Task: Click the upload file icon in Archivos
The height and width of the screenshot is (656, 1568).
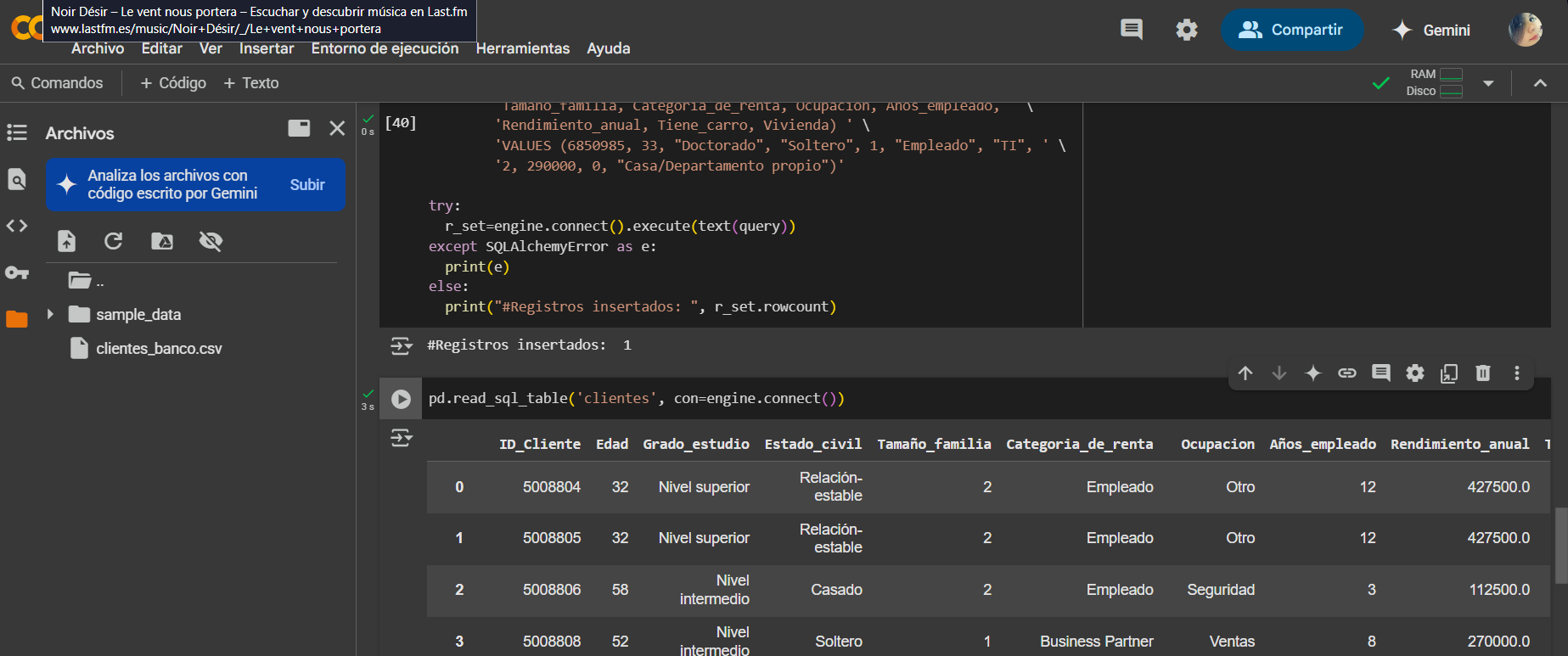Action: 66,241
